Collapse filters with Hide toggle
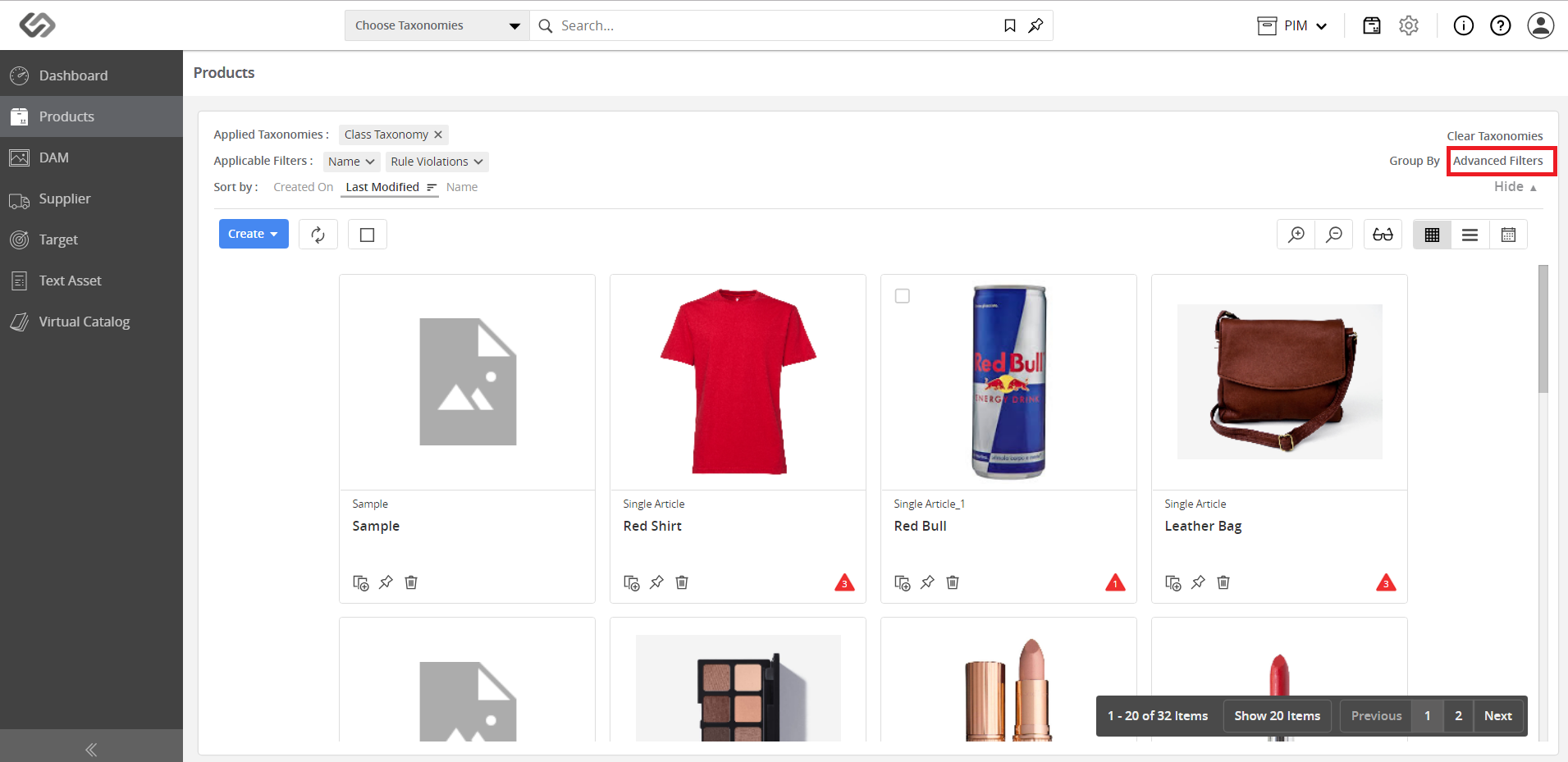The image size is (1568, 762). click(1515, 187)
